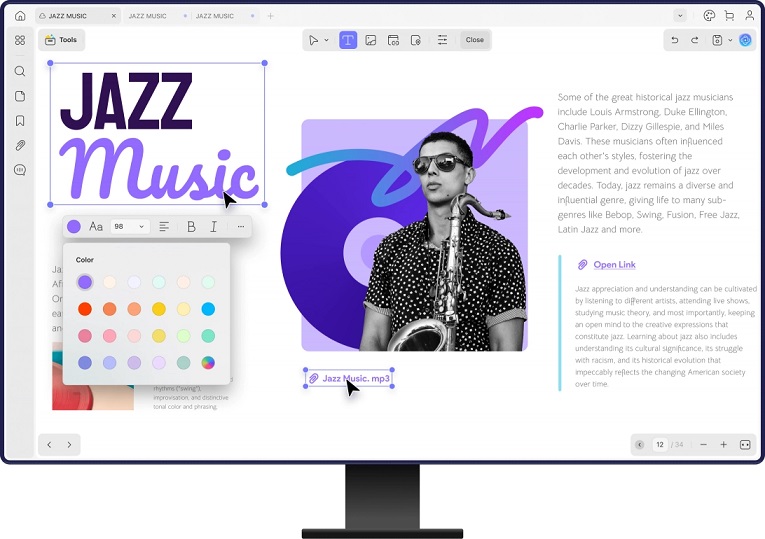
Task: Click the Image tool icon in toolbar
Action: [370, 40]
